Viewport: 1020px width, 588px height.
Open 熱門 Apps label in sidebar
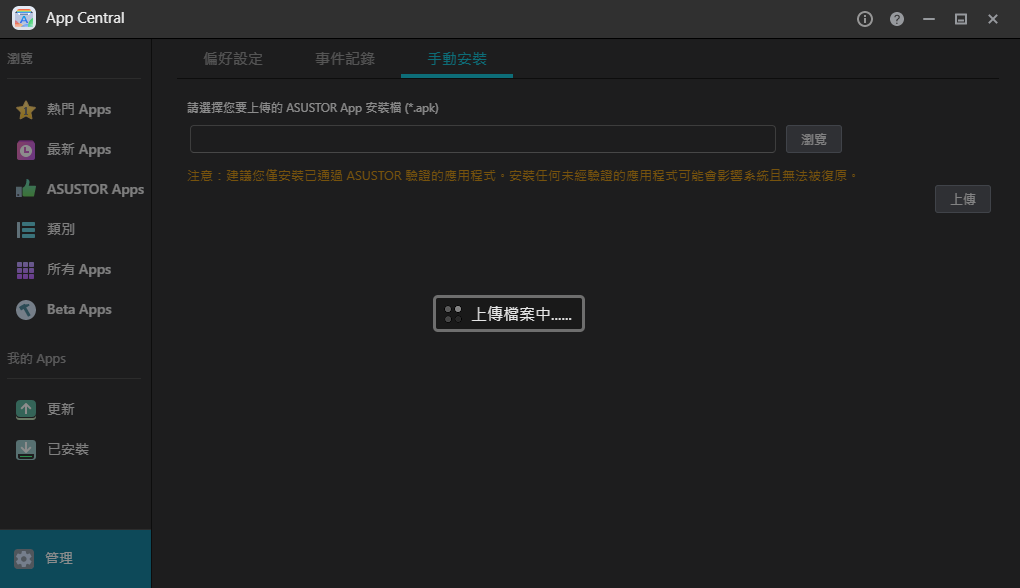tap(79, 109)
